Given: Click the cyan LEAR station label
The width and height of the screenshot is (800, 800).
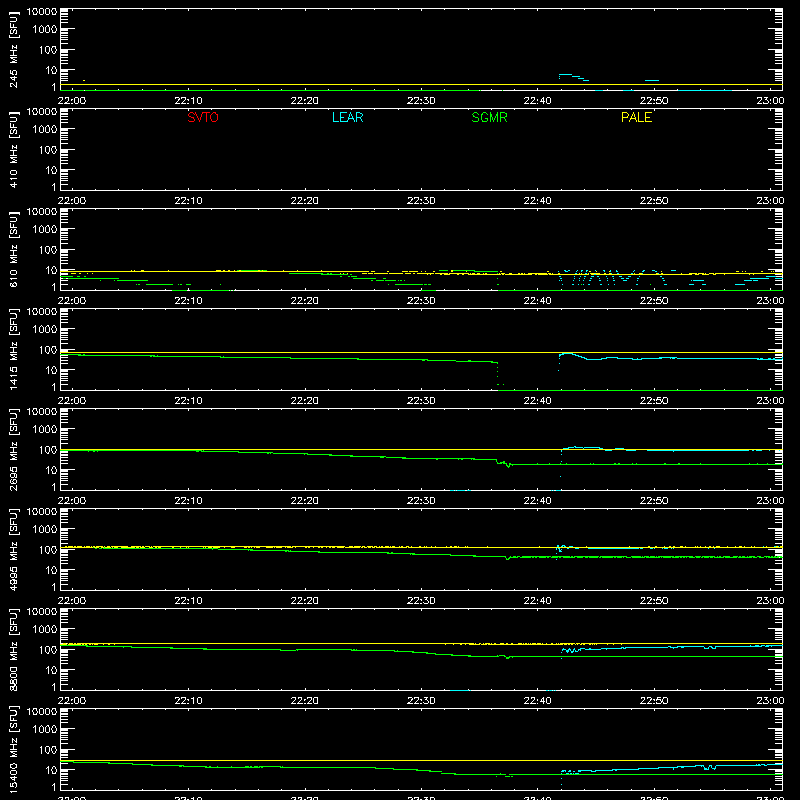Looking at the screenshot, I should pos(347,117).
